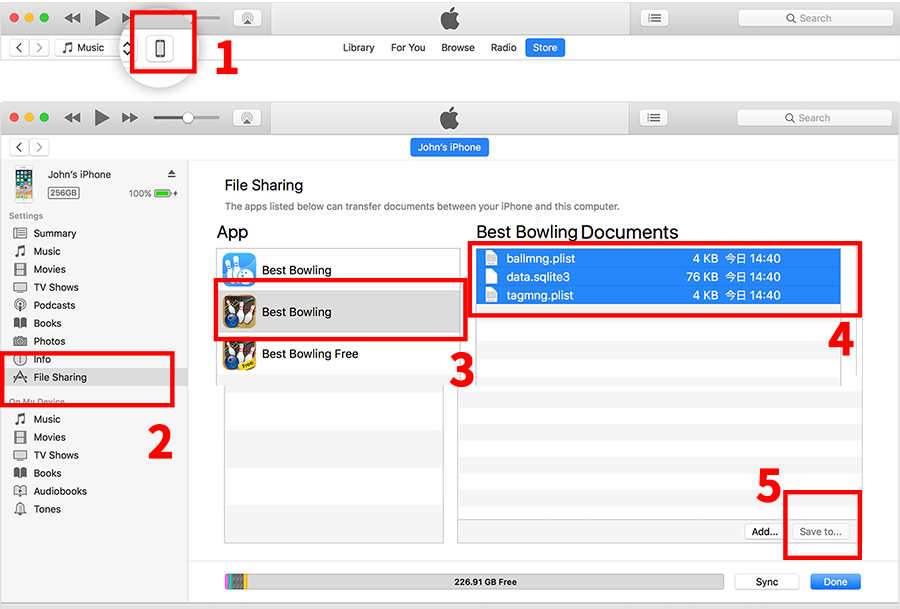This screenshot has width=900, height=609.
Task: Open Photos in the sidebar
Action: (49, 341)
